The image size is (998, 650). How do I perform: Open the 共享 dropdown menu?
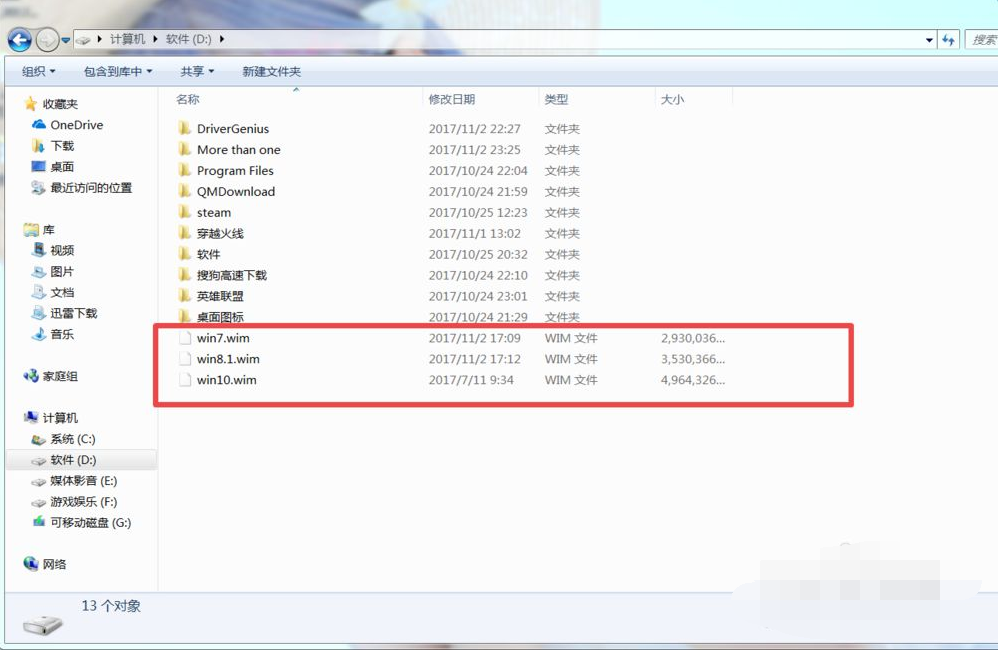click(x=196, y=71)
